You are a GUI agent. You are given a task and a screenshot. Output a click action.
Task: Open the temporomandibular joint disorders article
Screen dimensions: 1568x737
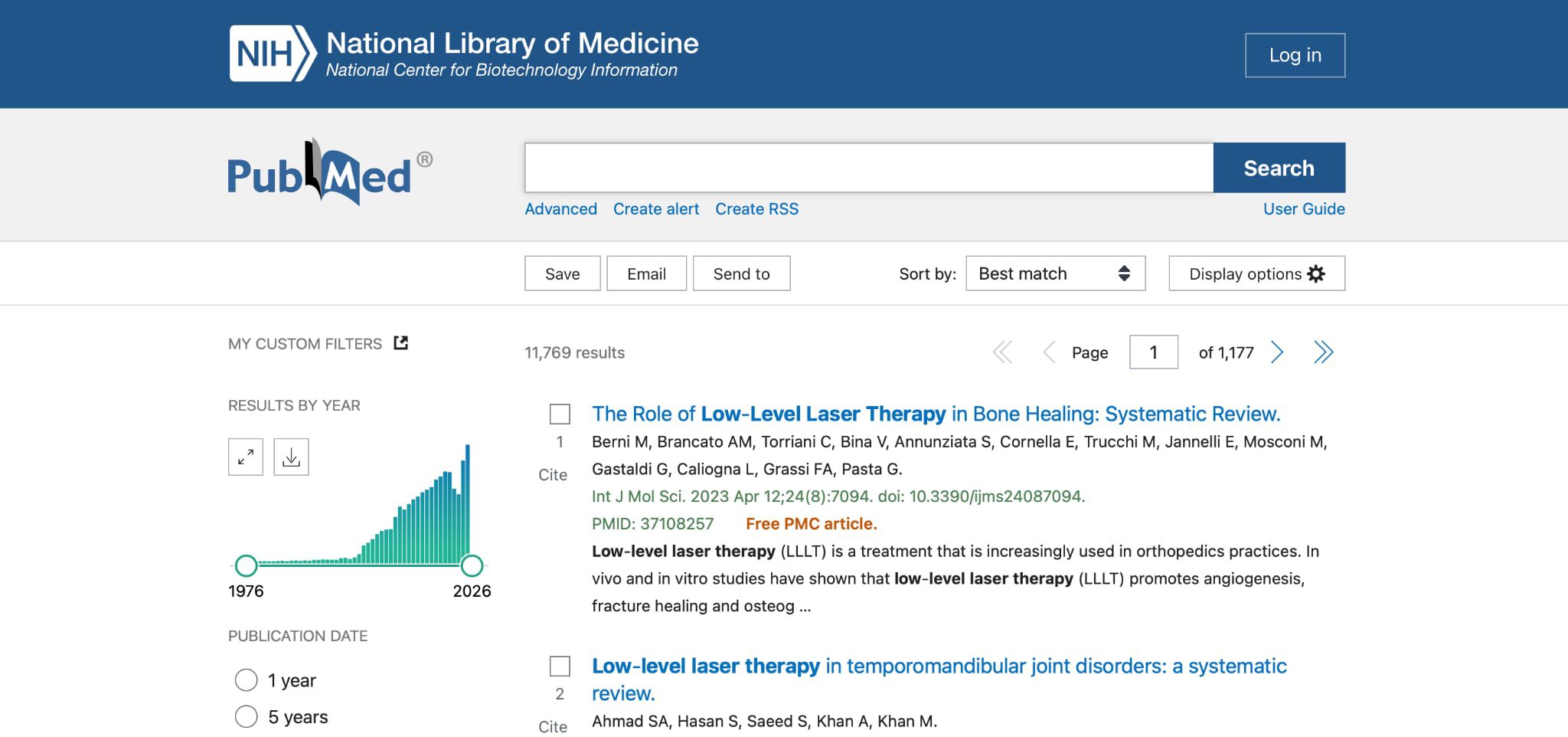coord(939,680)
